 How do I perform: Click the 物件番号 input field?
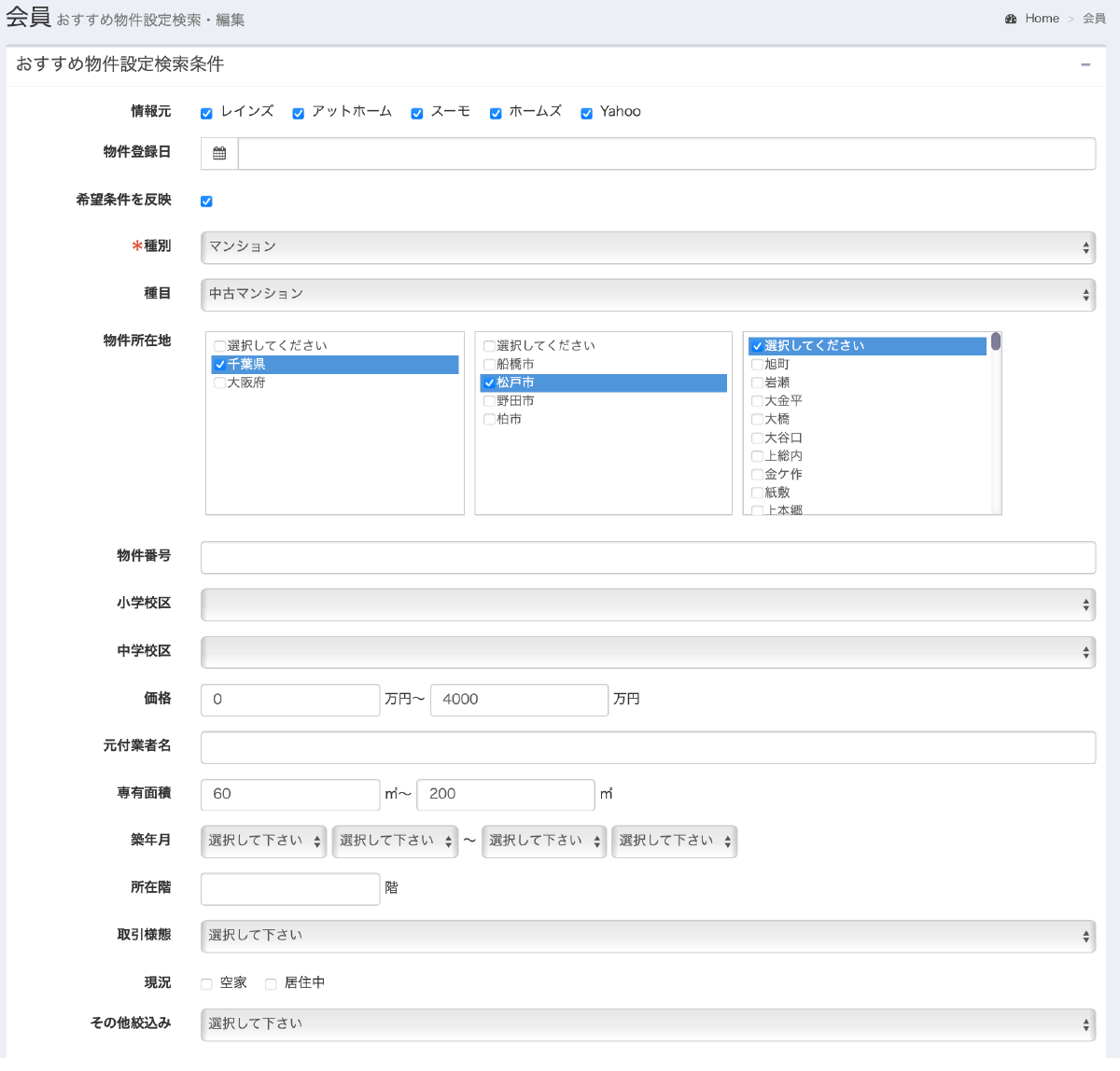pos(648,558)
